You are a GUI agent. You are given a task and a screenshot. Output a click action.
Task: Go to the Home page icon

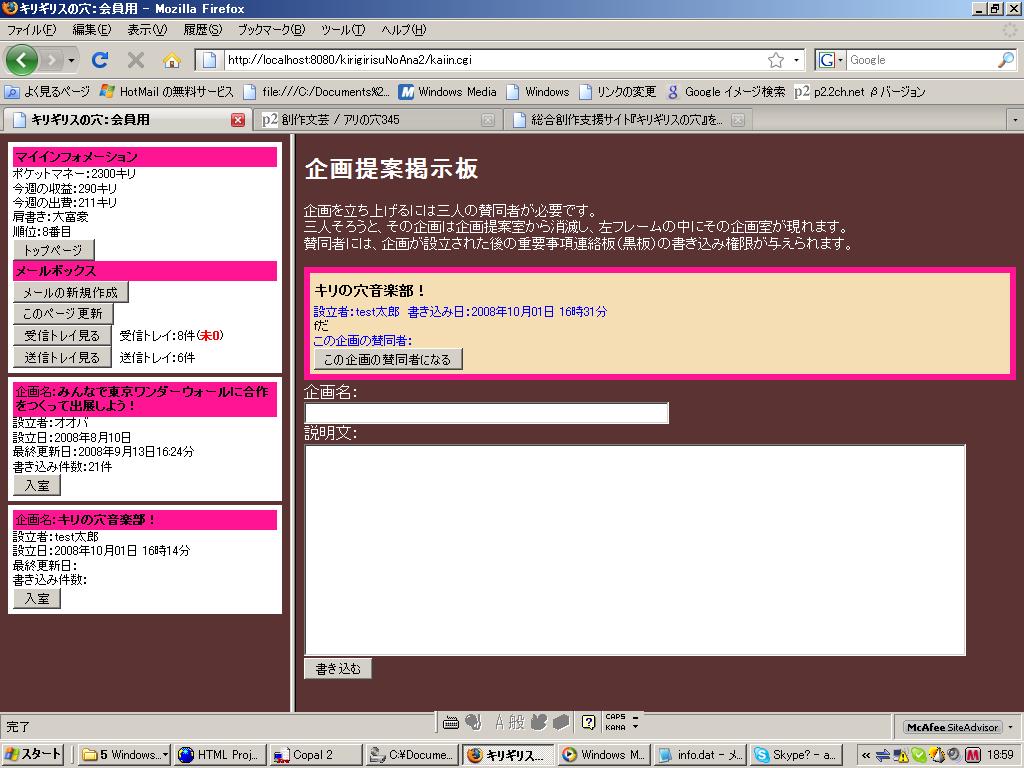coord(172,61)
